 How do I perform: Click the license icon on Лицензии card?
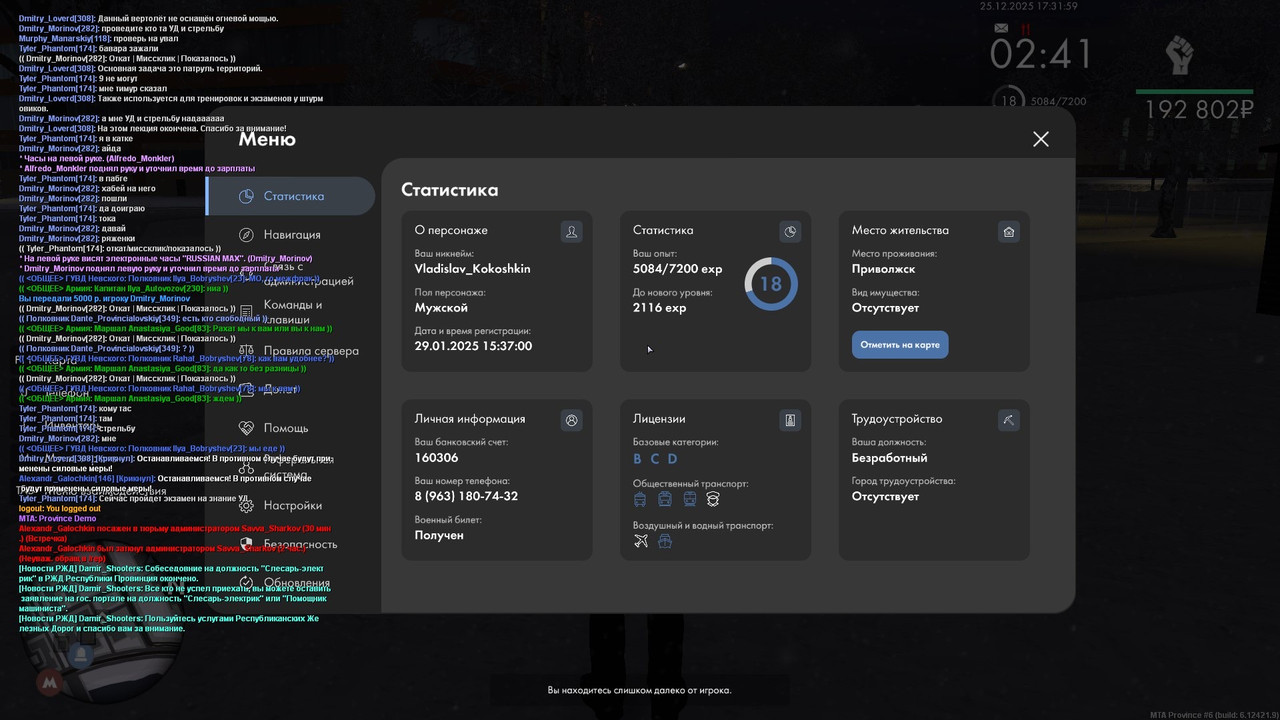click(x=790, y=420)
